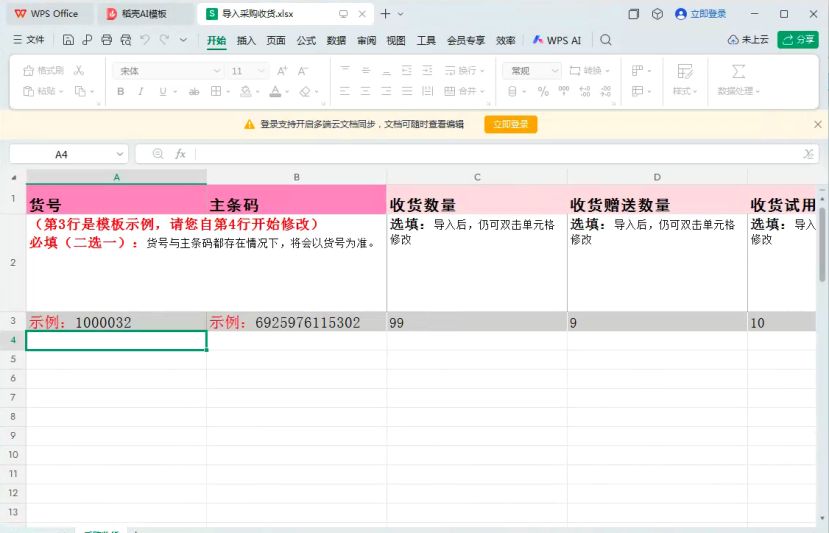Switch to the 数据 Data tab

pyautogui.click(x=336, y=40)
